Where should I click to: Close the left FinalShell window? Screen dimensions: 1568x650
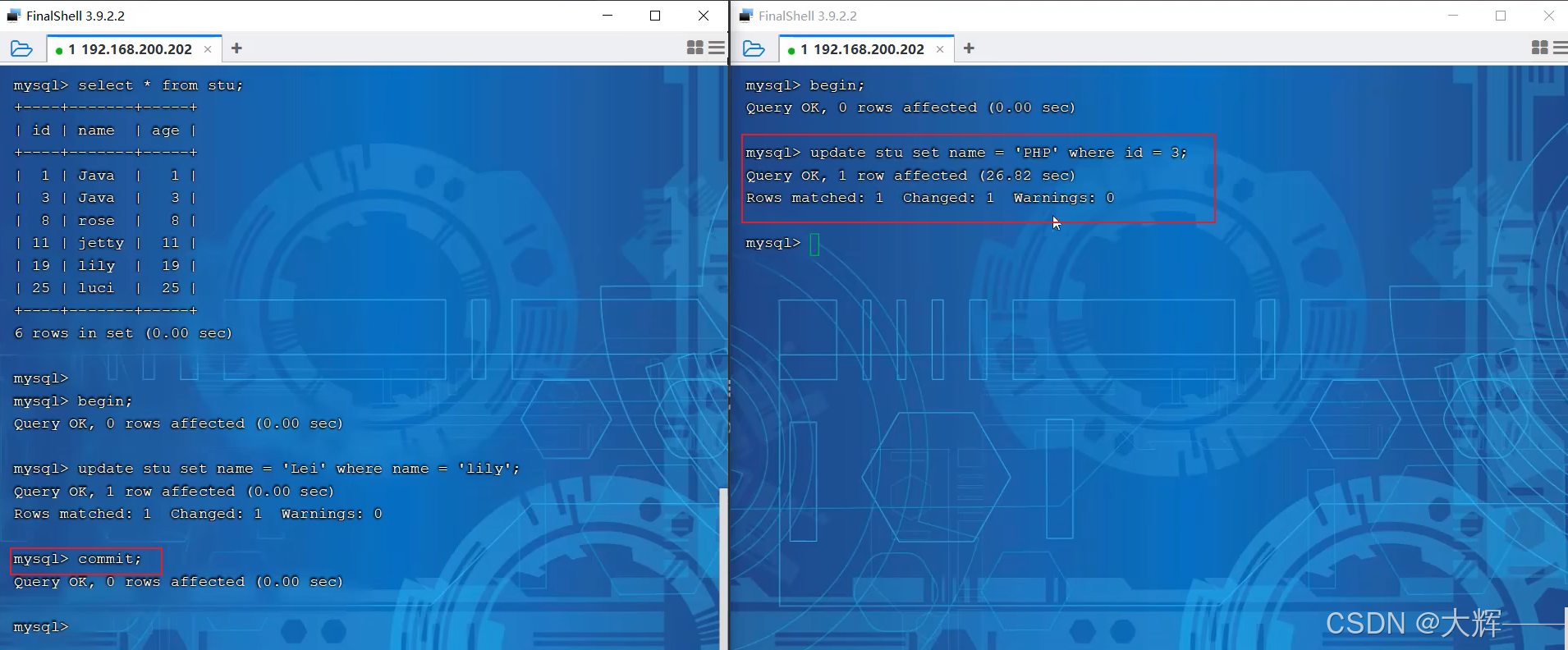point(704,16)
